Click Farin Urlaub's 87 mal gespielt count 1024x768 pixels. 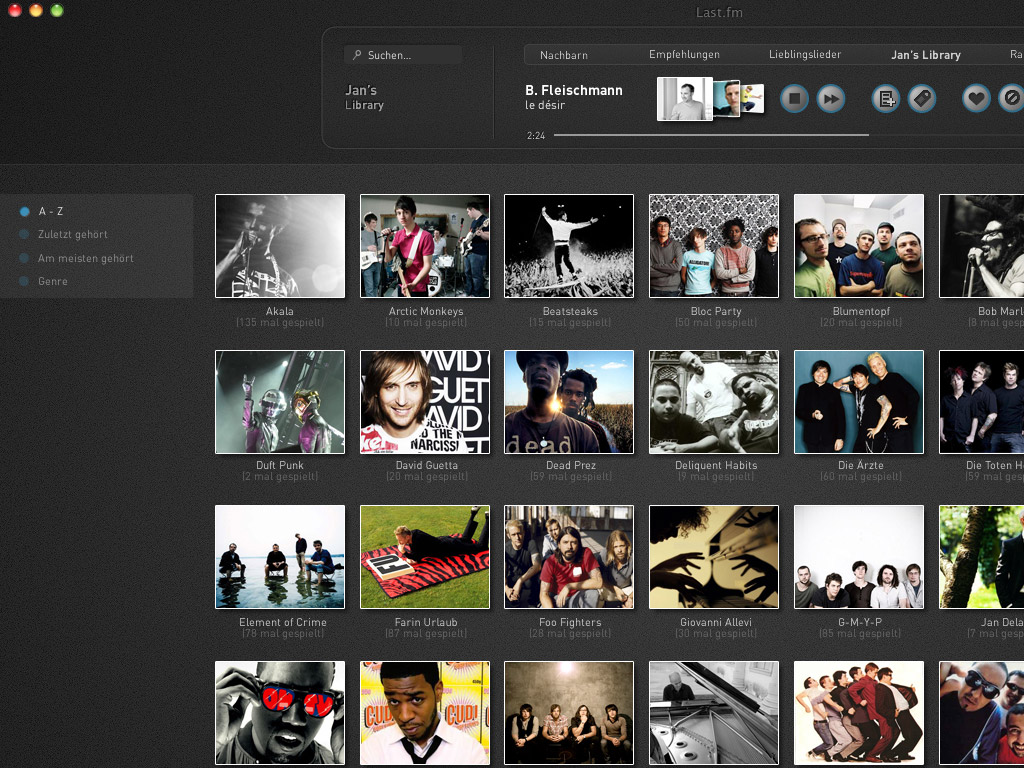(426, 633)
